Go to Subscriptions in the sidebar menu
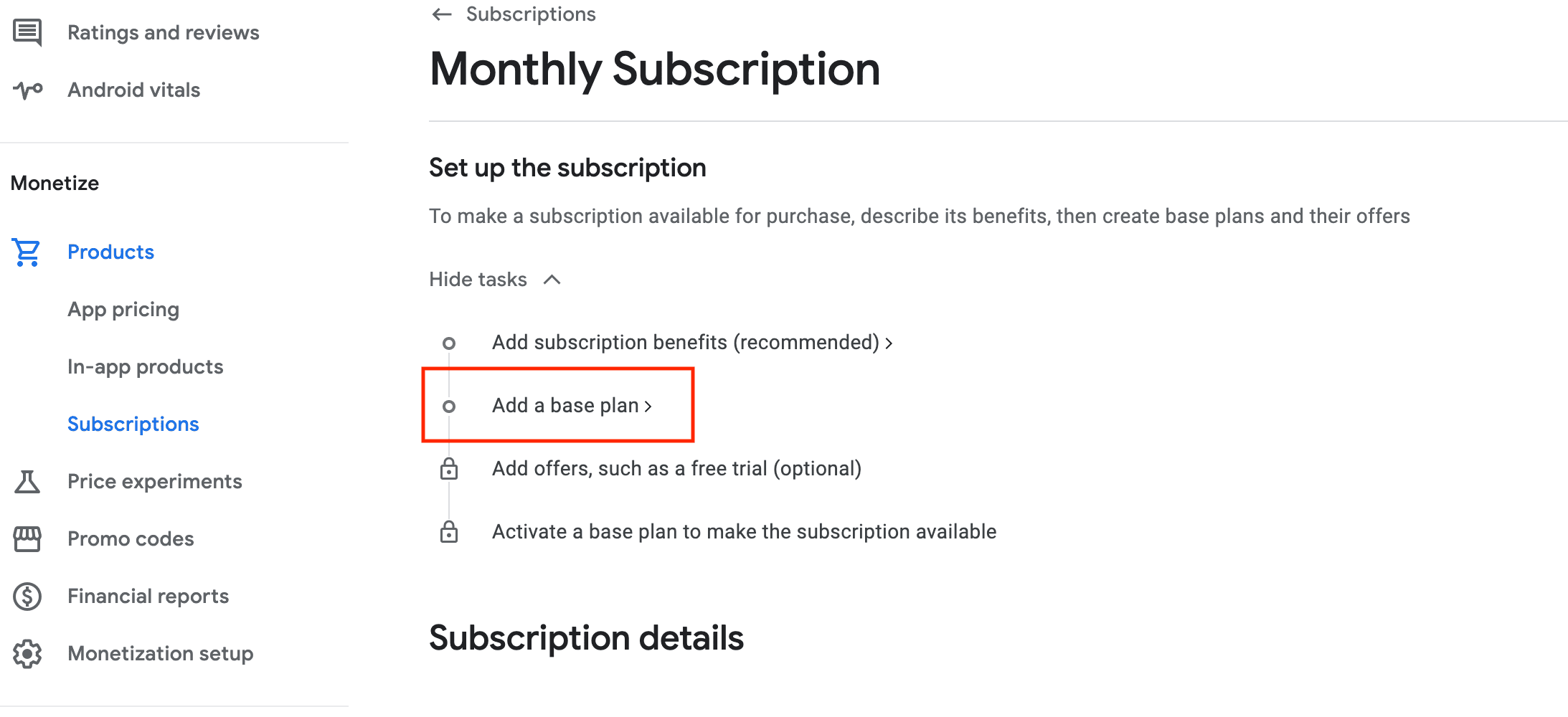 pyautogui.click(x=133, y=424)
